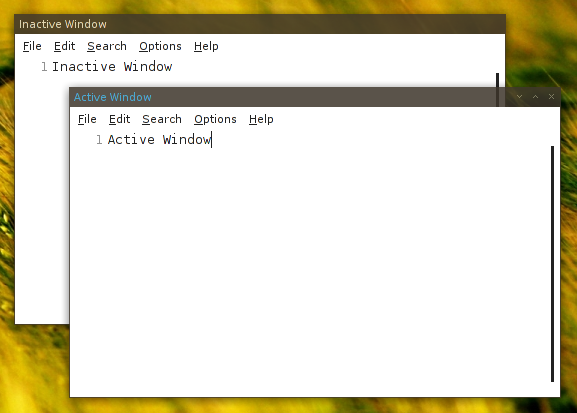This screenshot has height=413, width=577.
Task: Open Search menu in Active Window
Action: [x=162, y=119]
